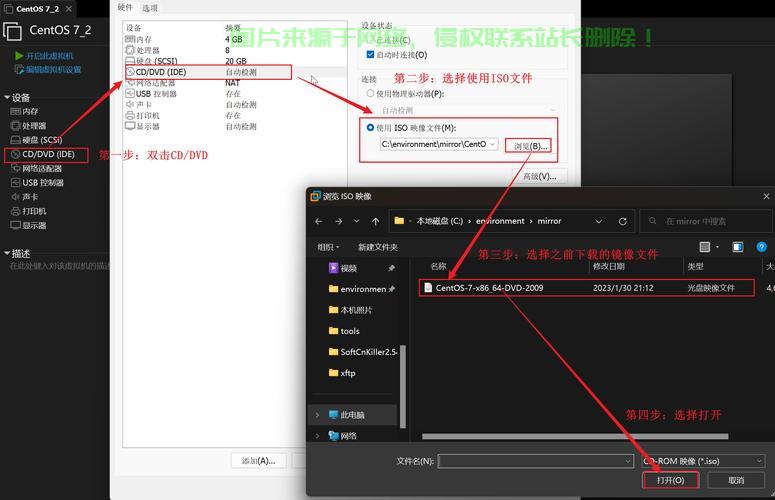775x500 pixels.
Task: Select the 视频 videos folder icon
Action: tap(334, 268)
